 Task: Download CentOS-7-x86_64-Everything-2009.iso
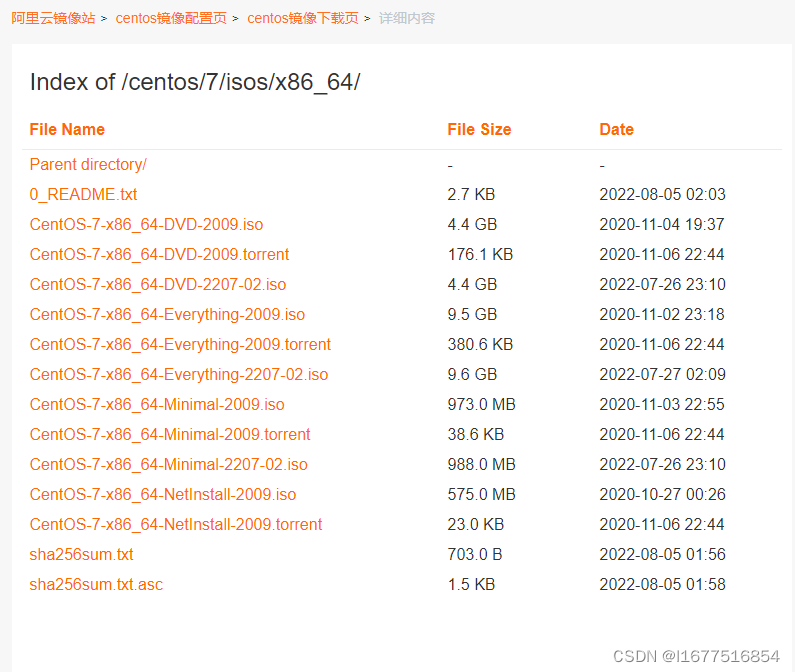coord(167,314)
